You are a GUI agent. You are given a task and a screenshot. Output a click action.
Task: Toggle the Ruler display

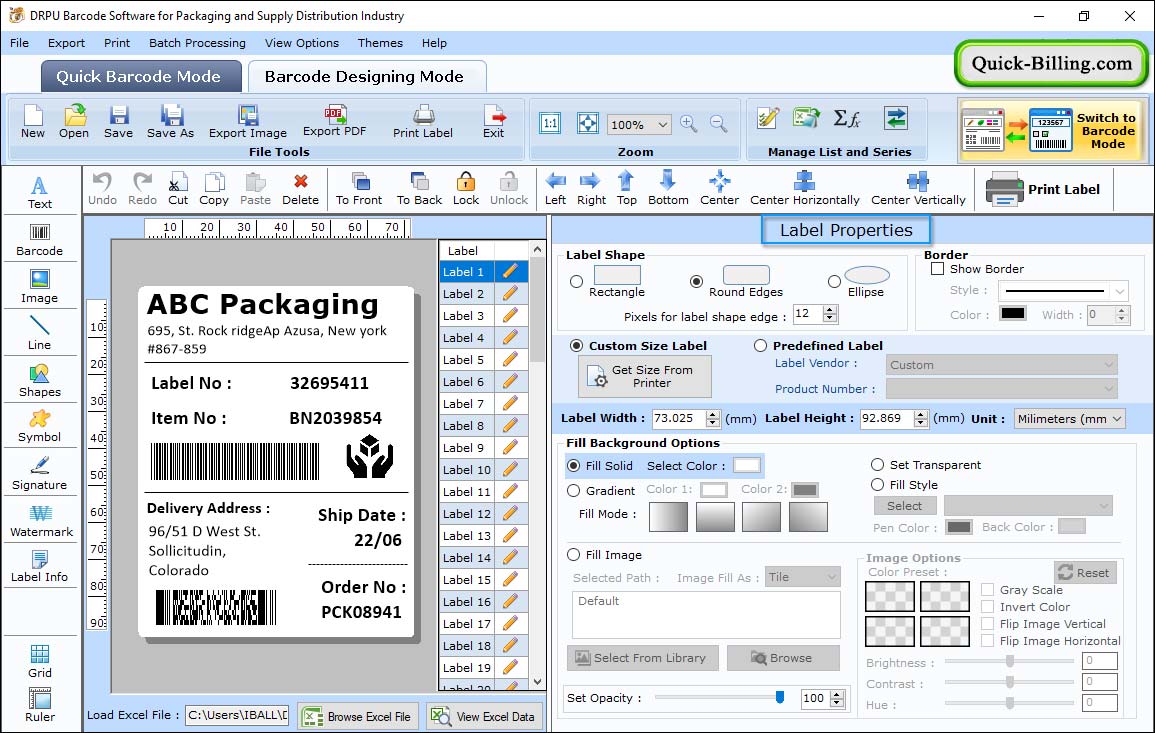pyautogui.click(x=40, y=705)
